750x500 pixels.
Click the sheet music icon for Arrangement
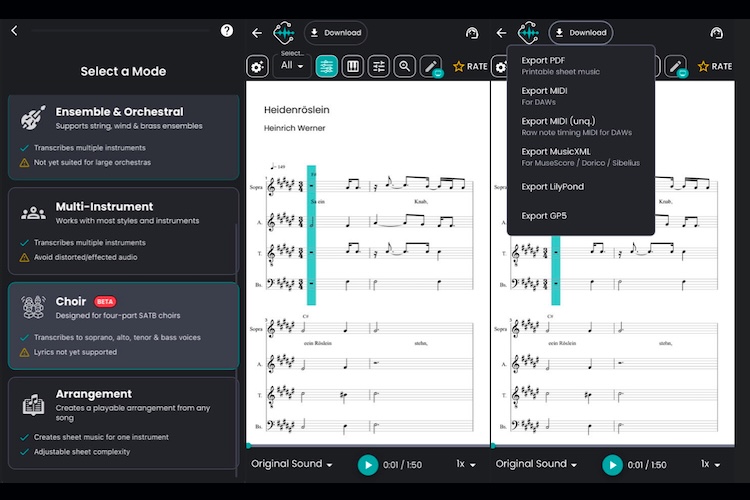33,405
